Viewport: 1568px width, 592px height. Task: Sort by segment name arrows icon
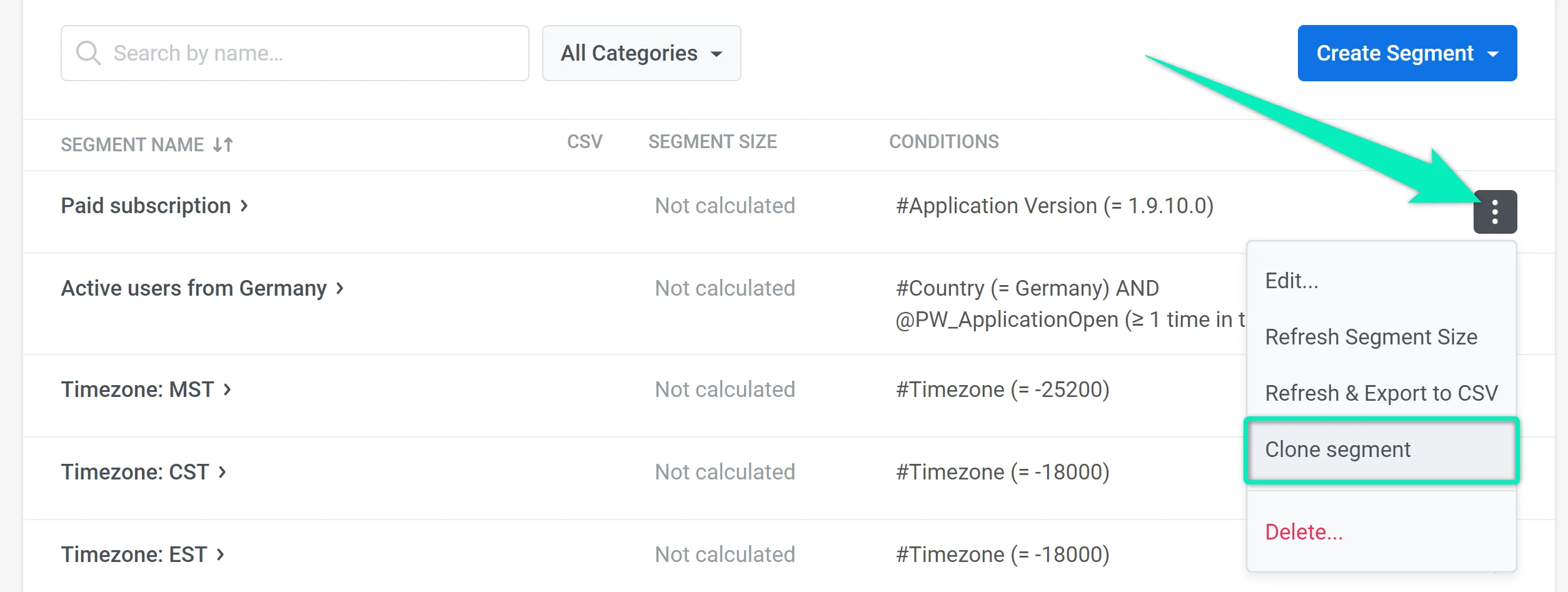click(223, 145)
